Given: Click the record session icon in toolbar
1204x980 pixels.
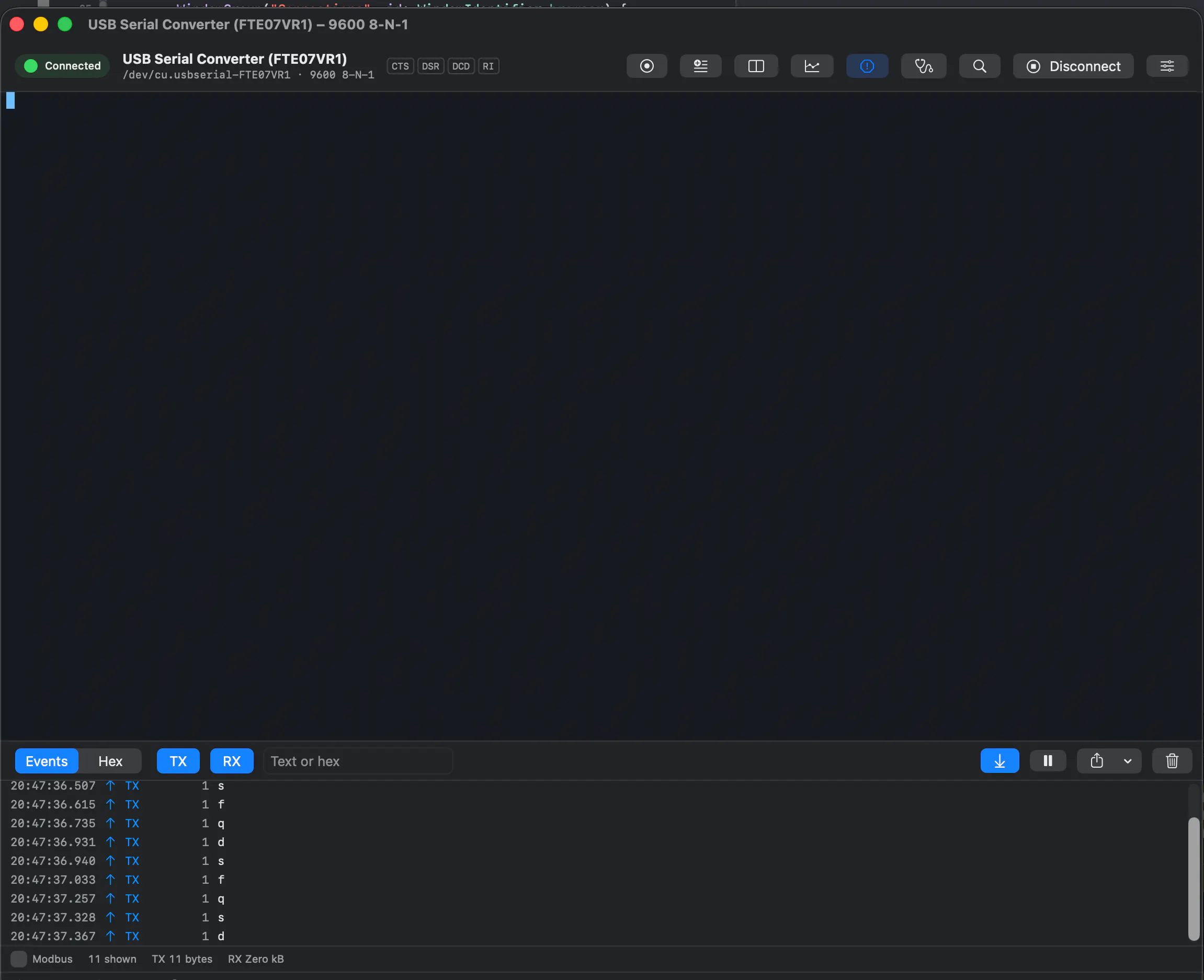Looking at the screenshot, I should tap(647, 66).
